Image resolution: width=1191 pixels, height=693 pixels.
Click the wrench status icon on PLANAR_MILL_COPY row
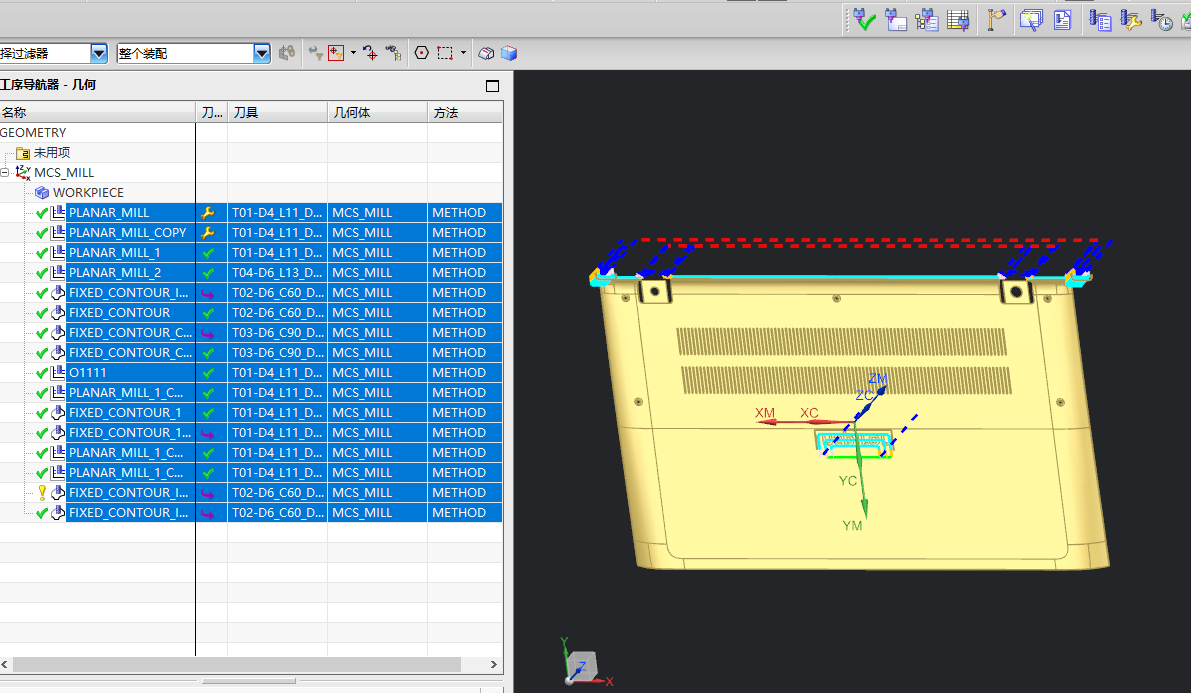click(208, 233)
